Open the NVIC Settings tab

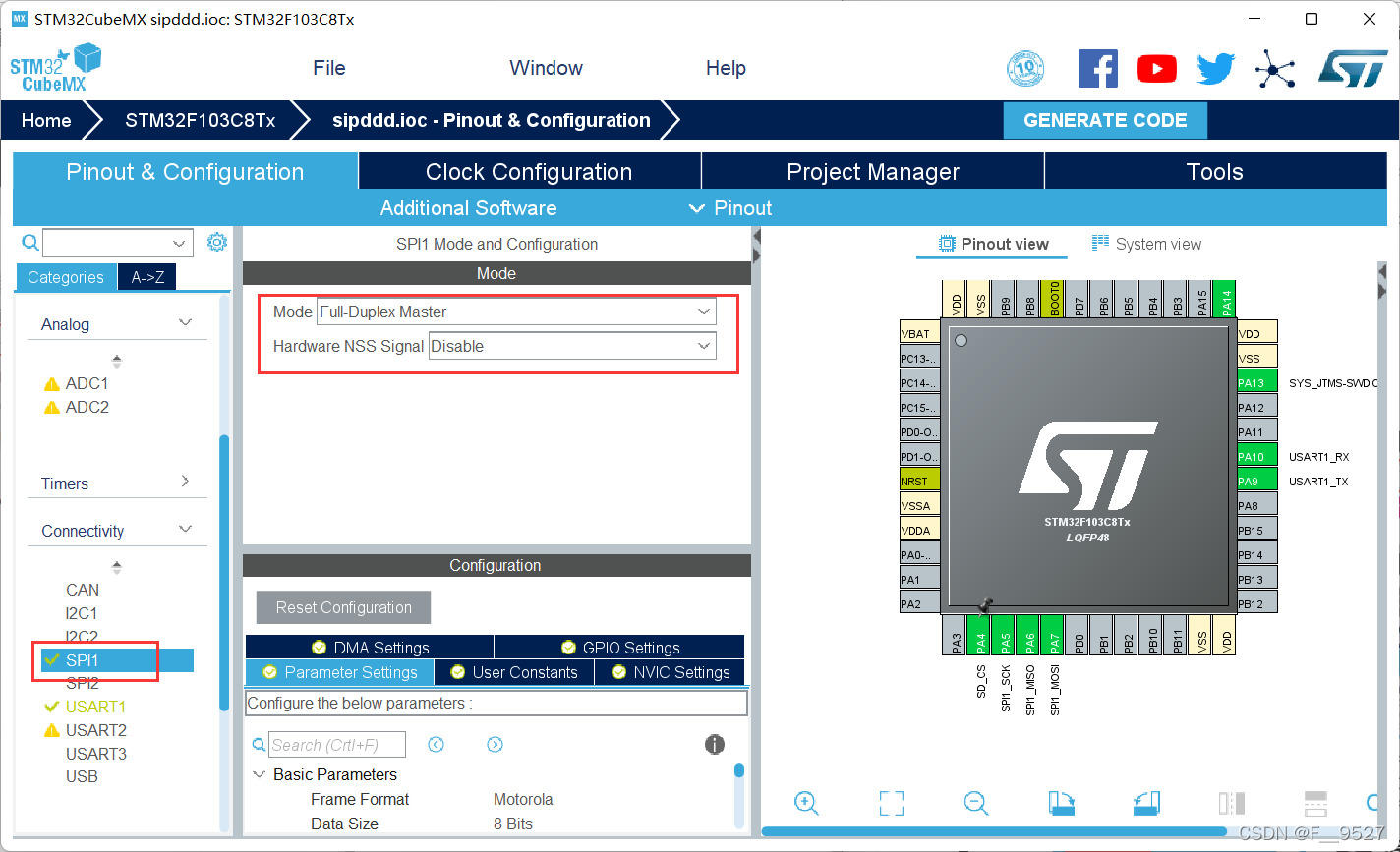click(x=670, y=672)
